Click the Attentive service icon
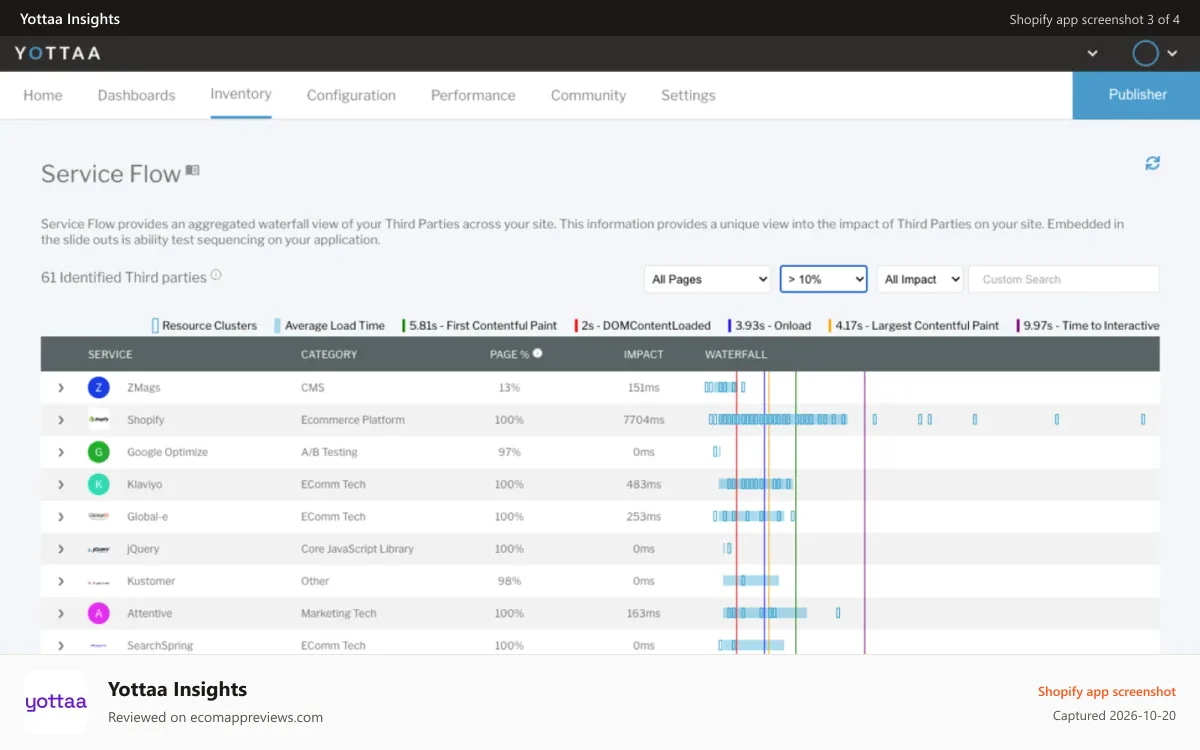The height and width of the screenshot is (750, 1200). point(98,613)
